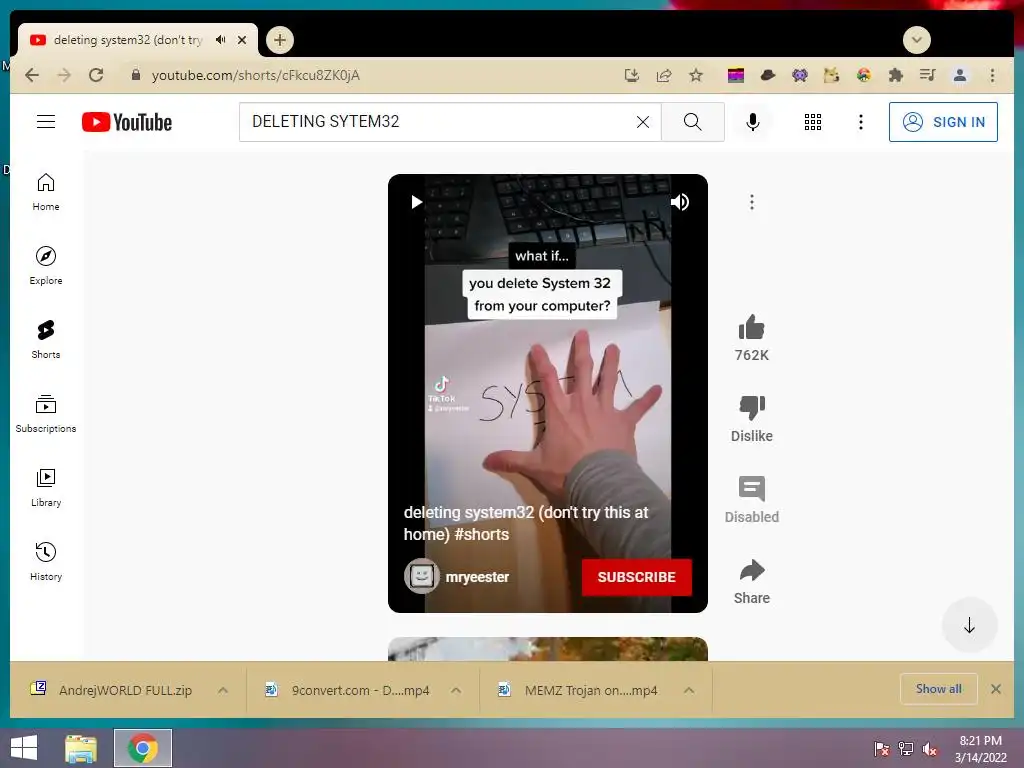1024x768 pixels.
Task: Click the address bar URL
Action: click(x=255, y=75)
